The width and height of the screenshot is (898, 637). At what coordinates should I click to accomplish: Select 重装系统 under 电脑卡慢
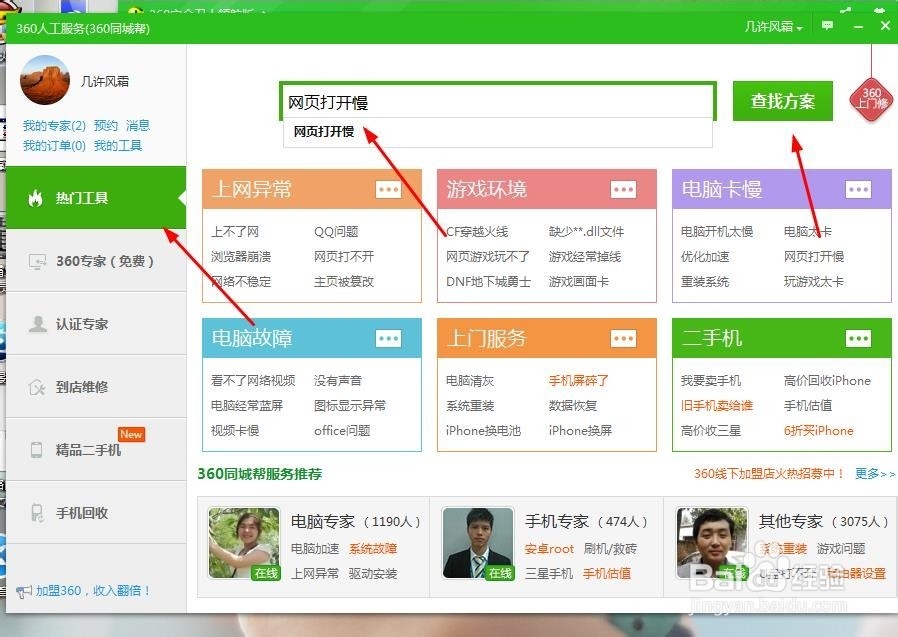(704, 282)
